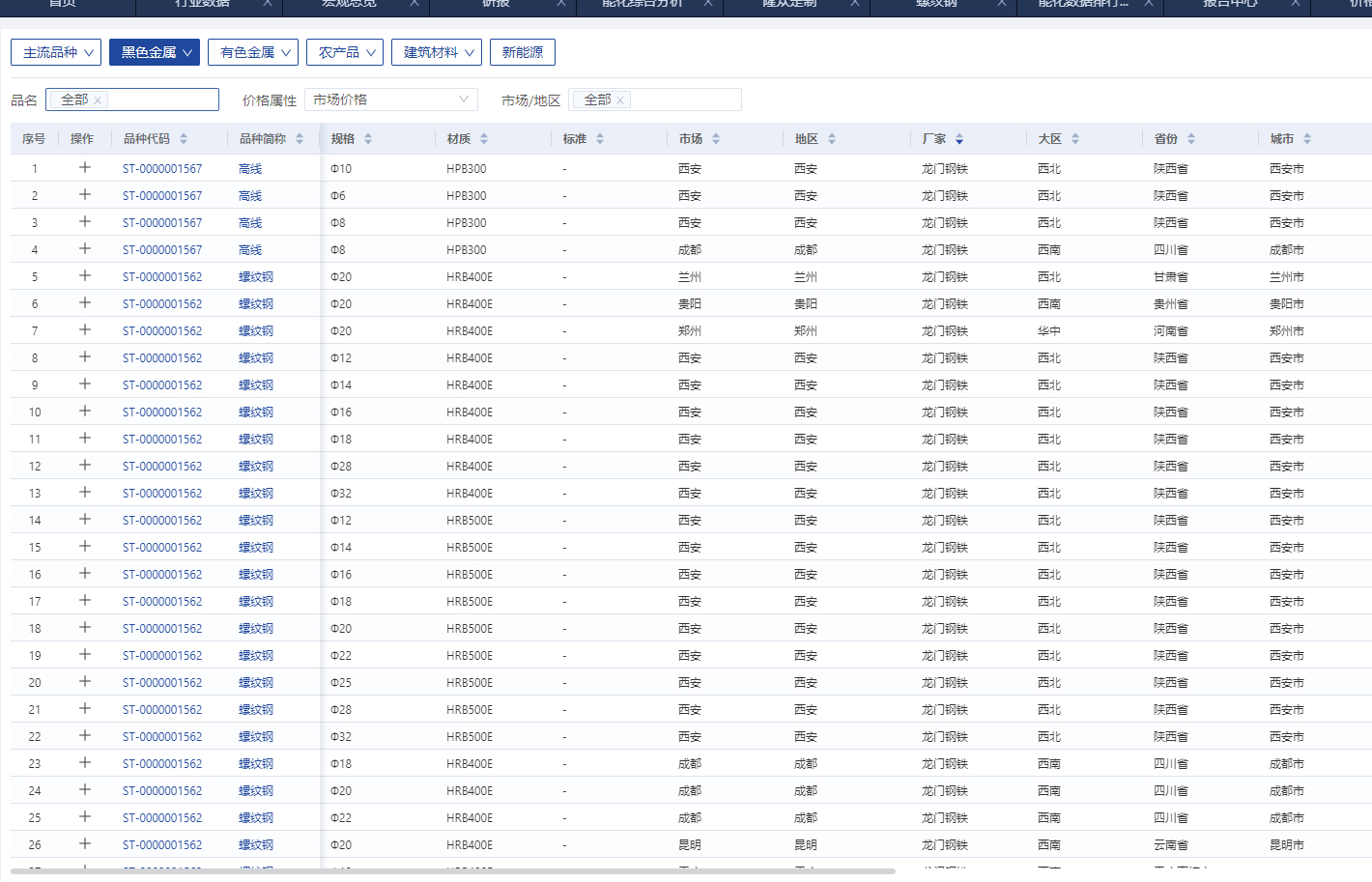Open the 螺纹钢 link in row 6
Screen dimensions: 1372x882
point(256,303)
